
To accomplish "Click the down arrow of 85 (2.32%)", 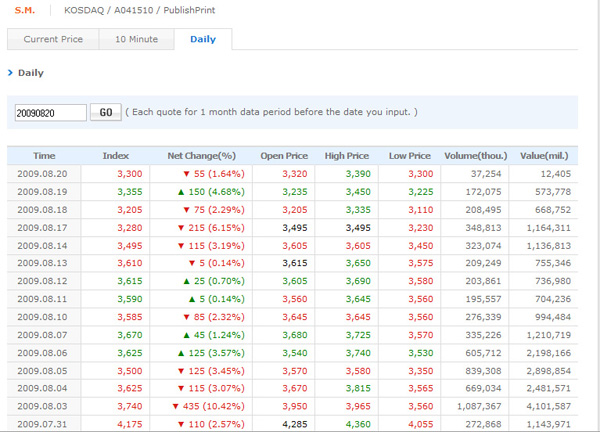I will point(186,317).
